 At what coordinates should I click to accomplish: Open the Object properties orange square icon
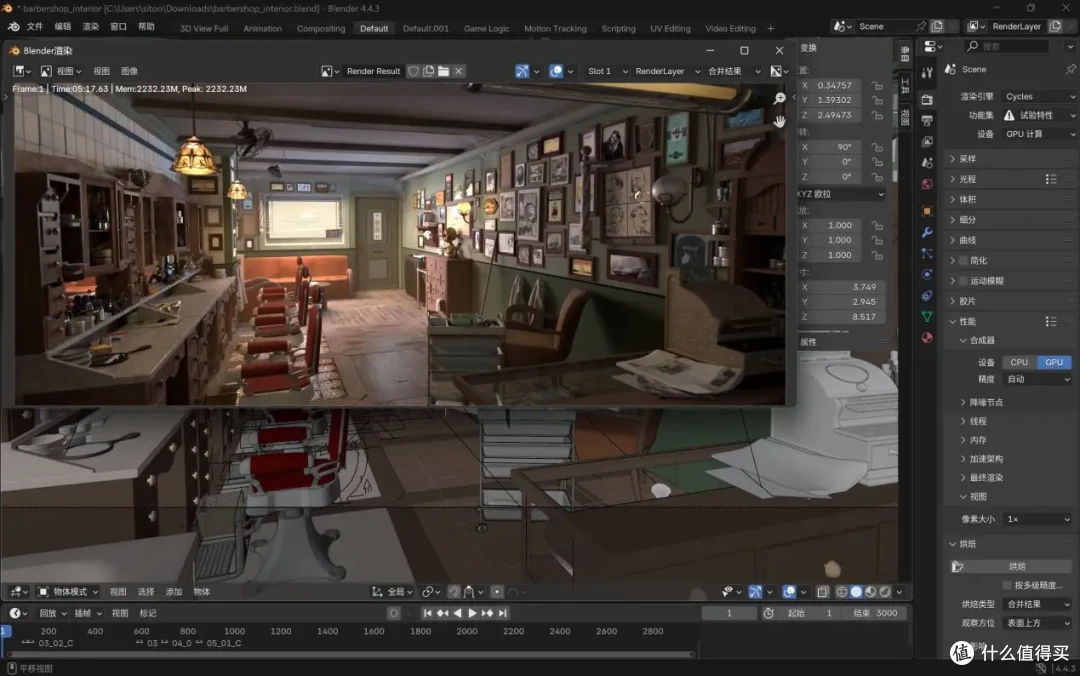[x=927, y=211]
